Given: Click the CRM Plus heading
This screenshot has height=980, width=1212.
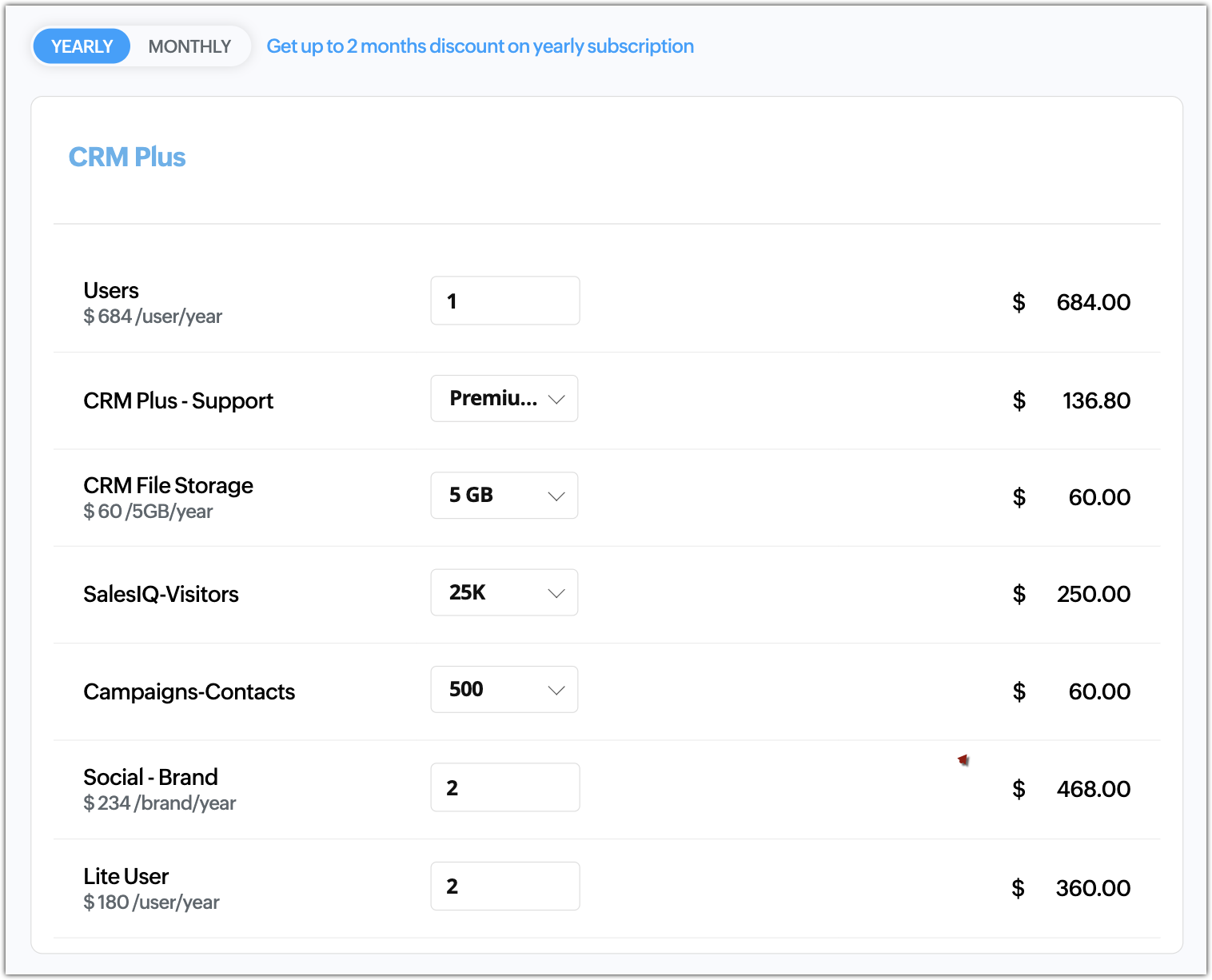Looking at the screenshot, I should 127,157.
